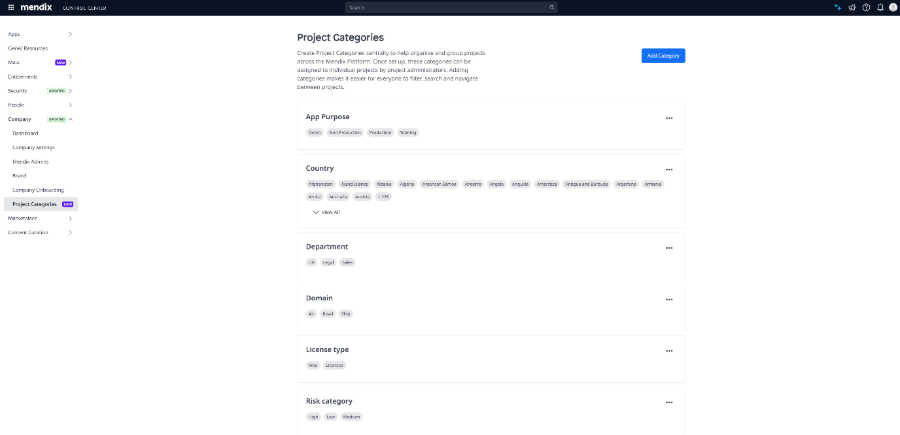
Task: Open Company Dashboard page
Action: 25,133
